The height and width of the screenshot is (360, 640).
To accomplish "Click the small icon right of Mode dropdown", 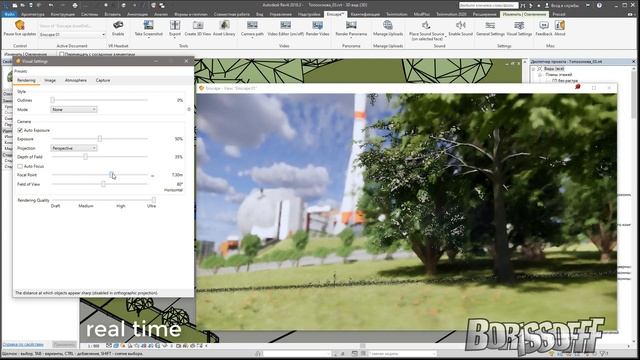I will 189,109.
